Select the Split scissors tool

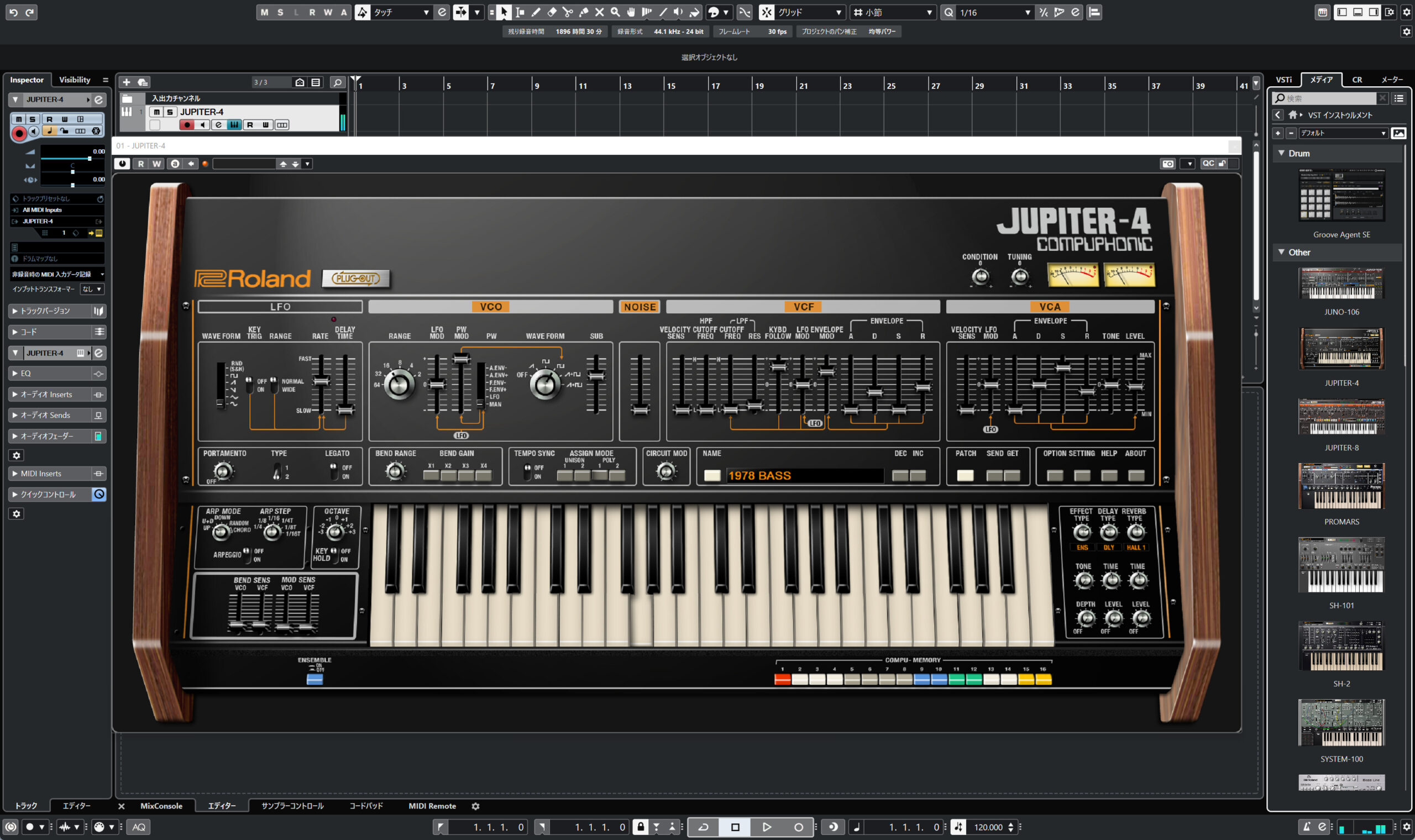coord(568,12)
